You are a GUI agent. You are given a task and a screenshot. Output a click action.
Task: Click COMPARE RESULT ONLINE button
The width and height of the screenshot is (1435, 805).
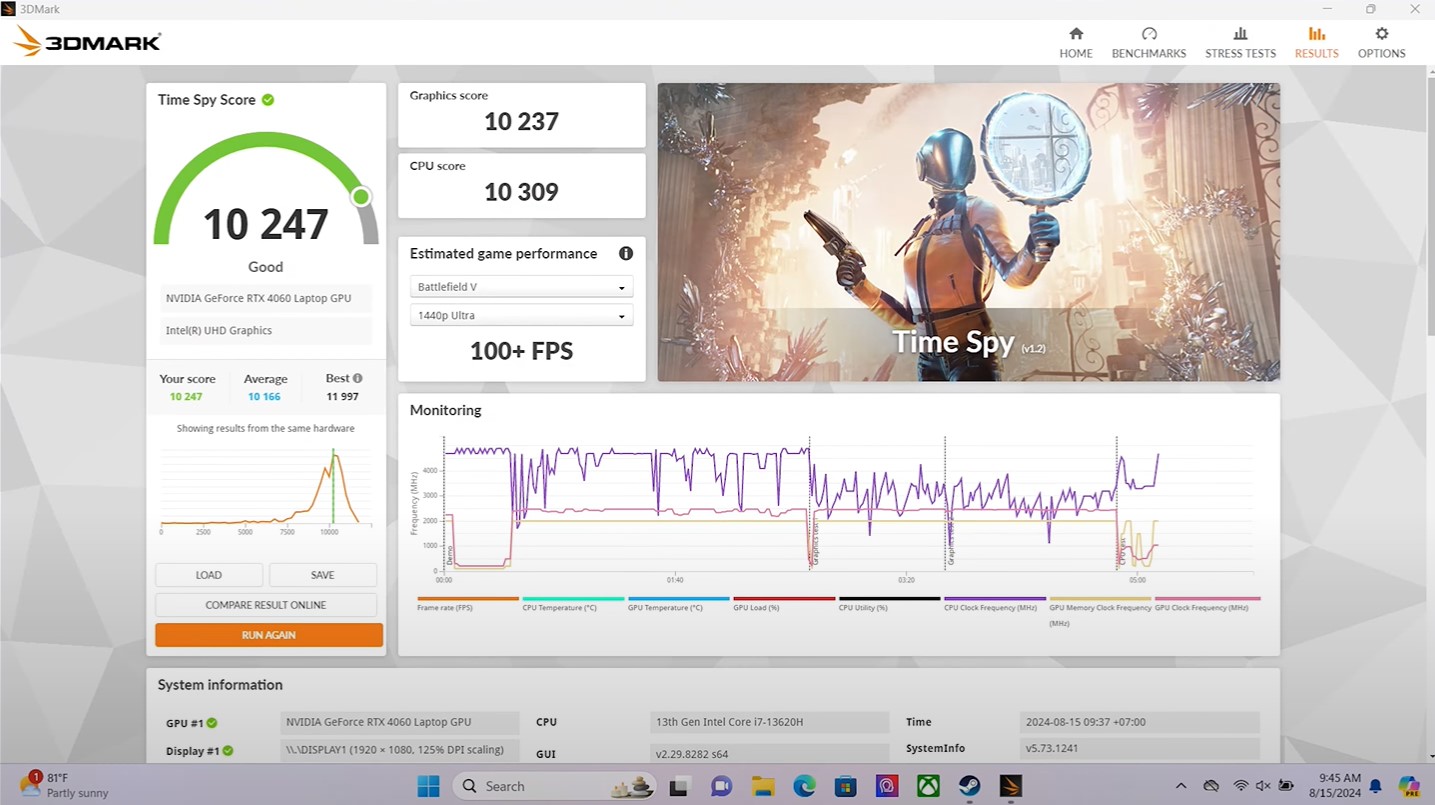tap(266, 605)
